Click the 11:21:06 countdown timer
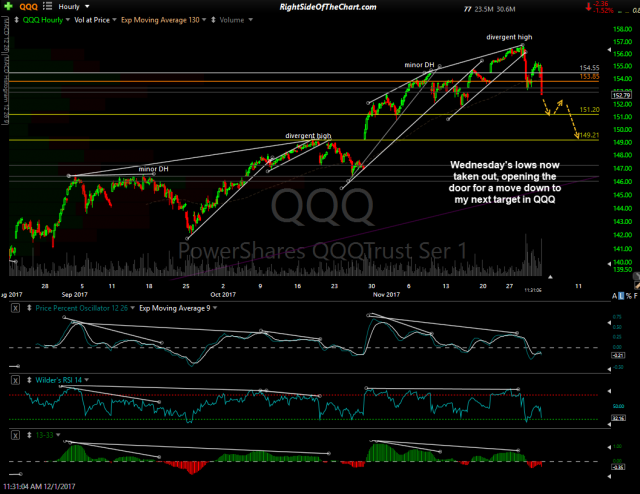This screenshot has width=640, height=494. [x=533, y=290]
